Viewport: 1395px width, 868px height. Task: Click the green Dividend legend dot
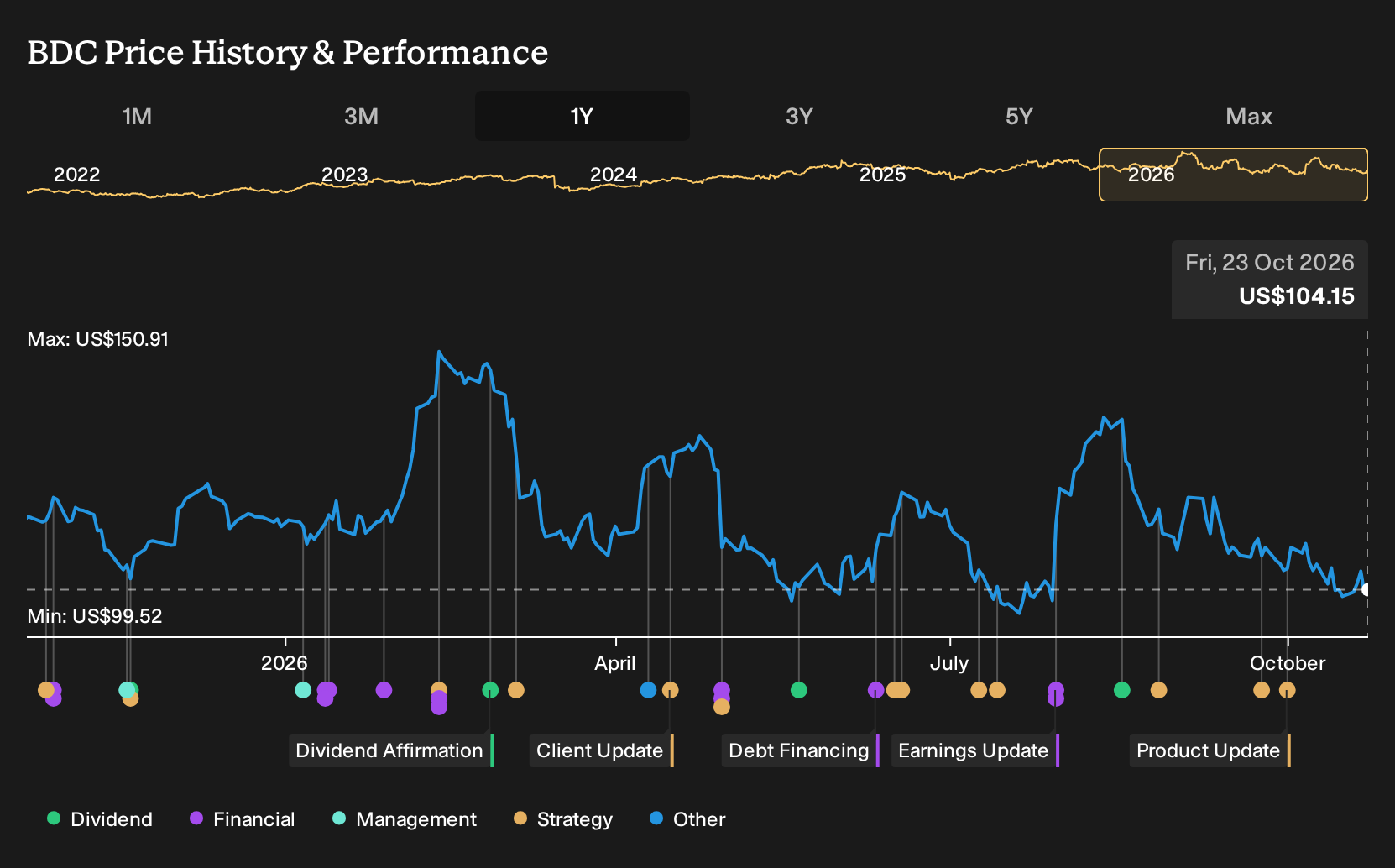(x=54, y=818)
